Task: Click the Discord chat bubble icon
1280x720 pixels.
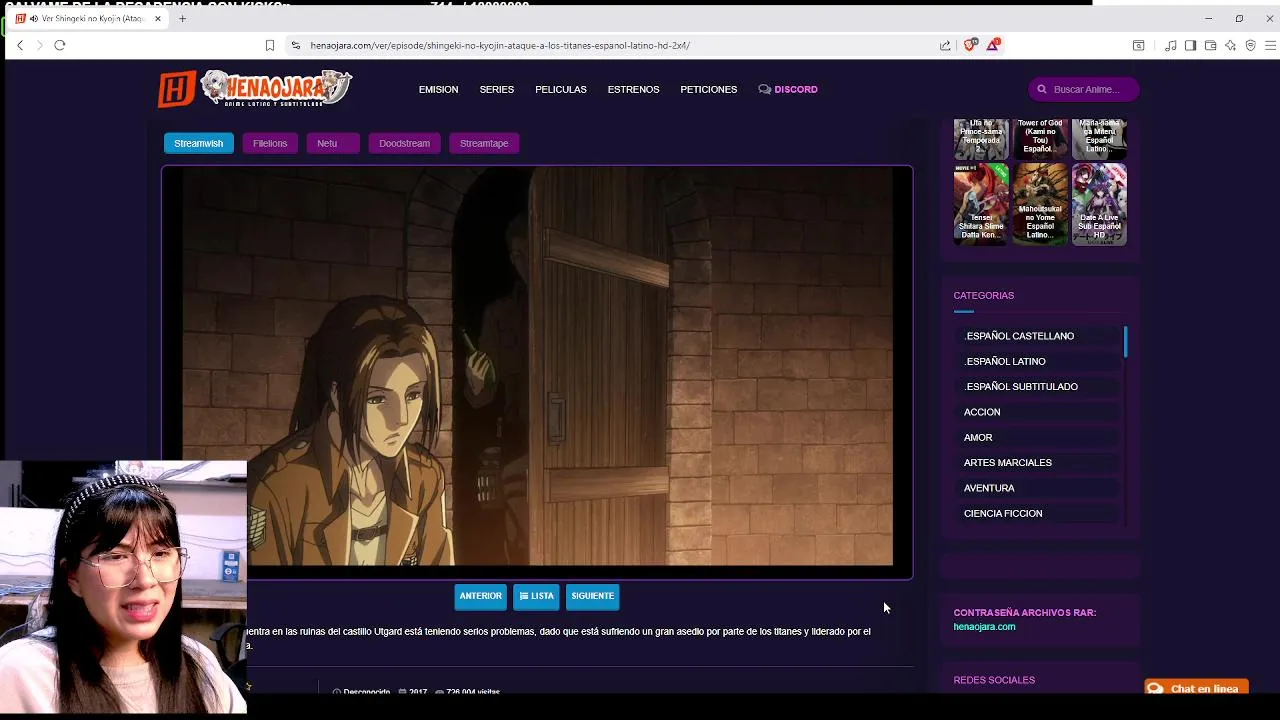Action: pos(765,89)
